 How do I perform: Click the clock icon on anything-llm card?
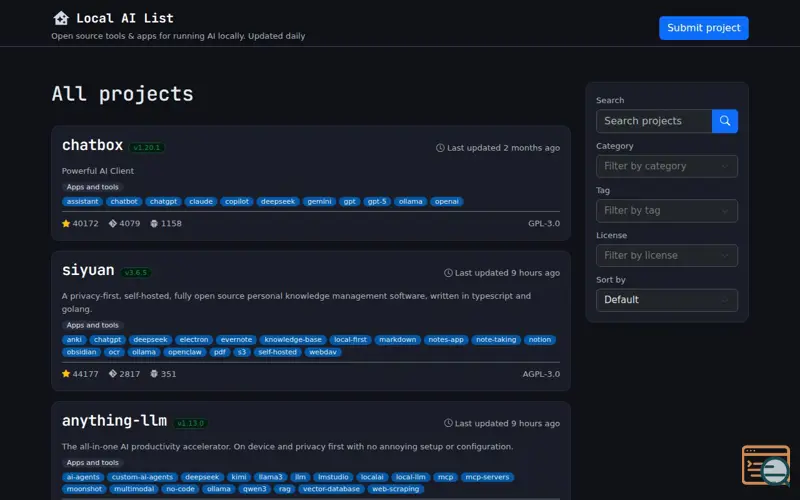click(448, 423)
